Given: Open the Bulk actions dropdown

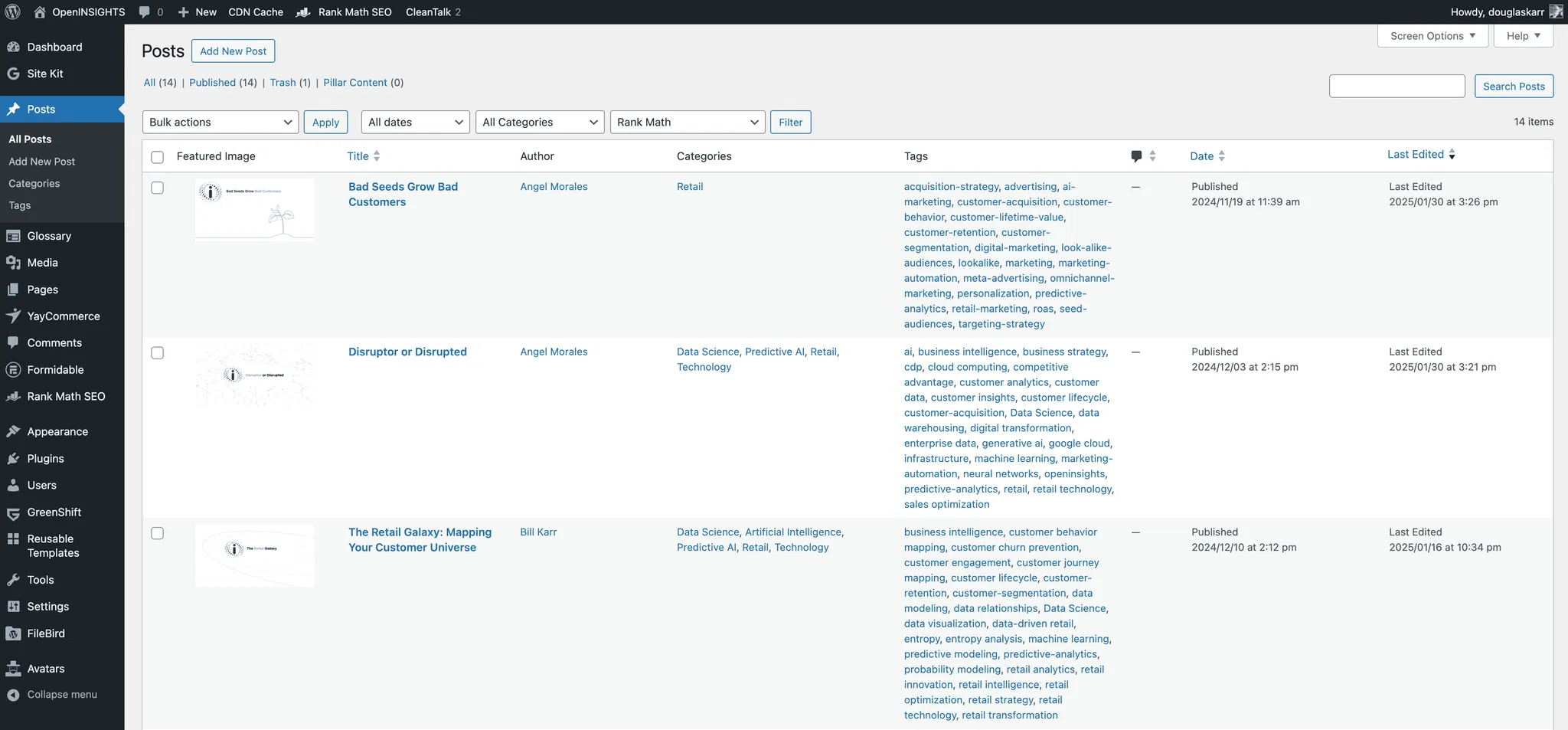Looking at the screenshot, I should [220, 123].
